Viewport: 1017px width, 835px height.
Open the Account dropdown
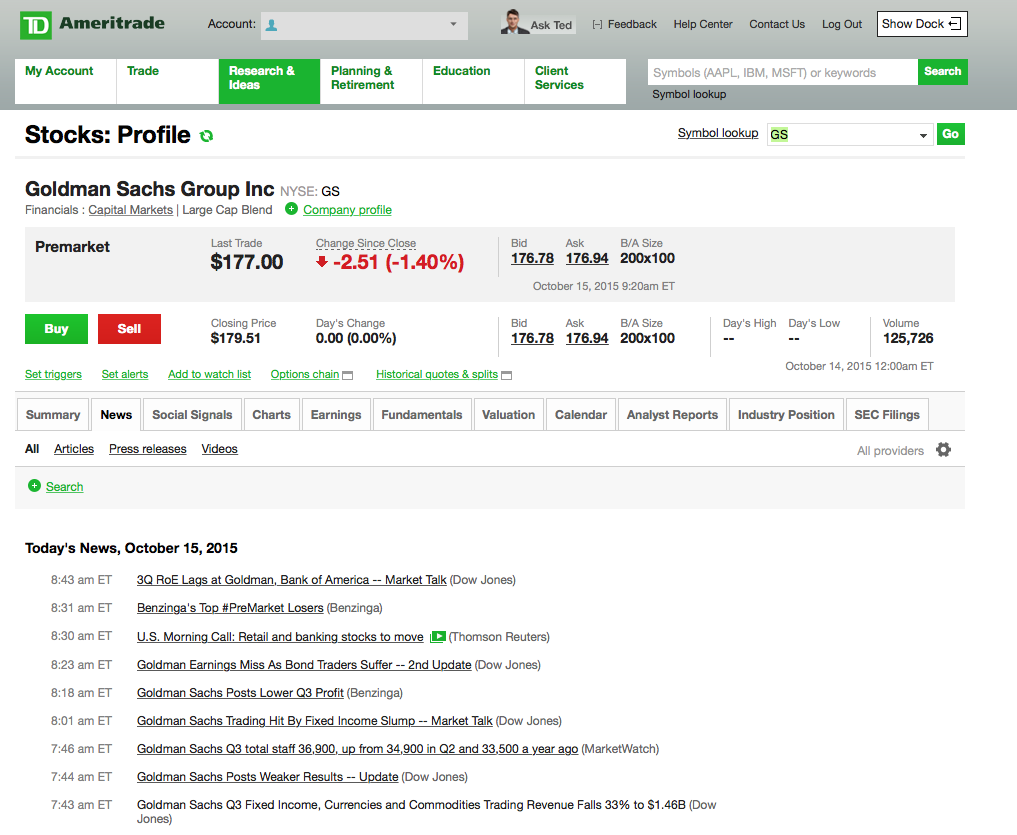coord(364,25)
